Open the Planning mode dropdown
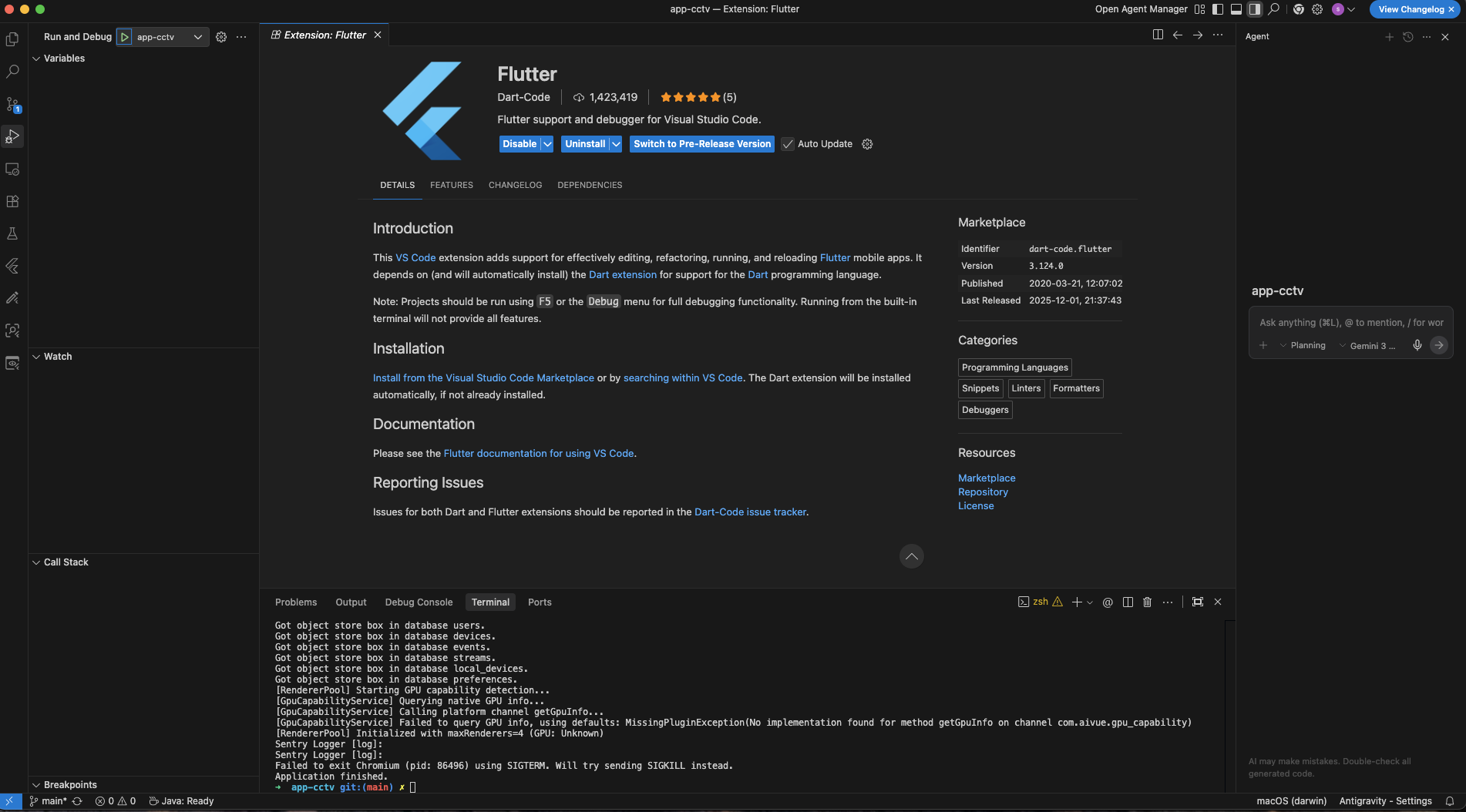The width and height of the screenshot is (1466, 812). coord(1303,346)
